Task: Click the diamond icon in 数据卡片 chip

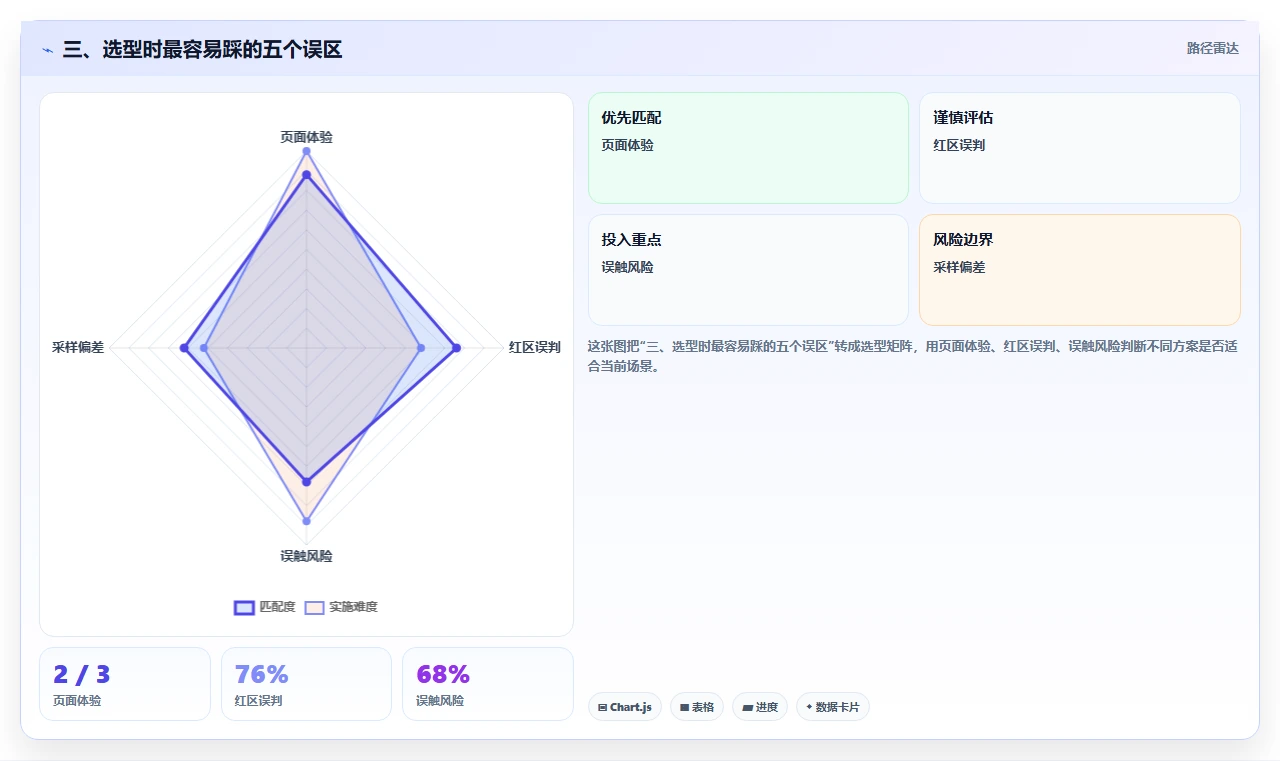Action: pos(809,707)
